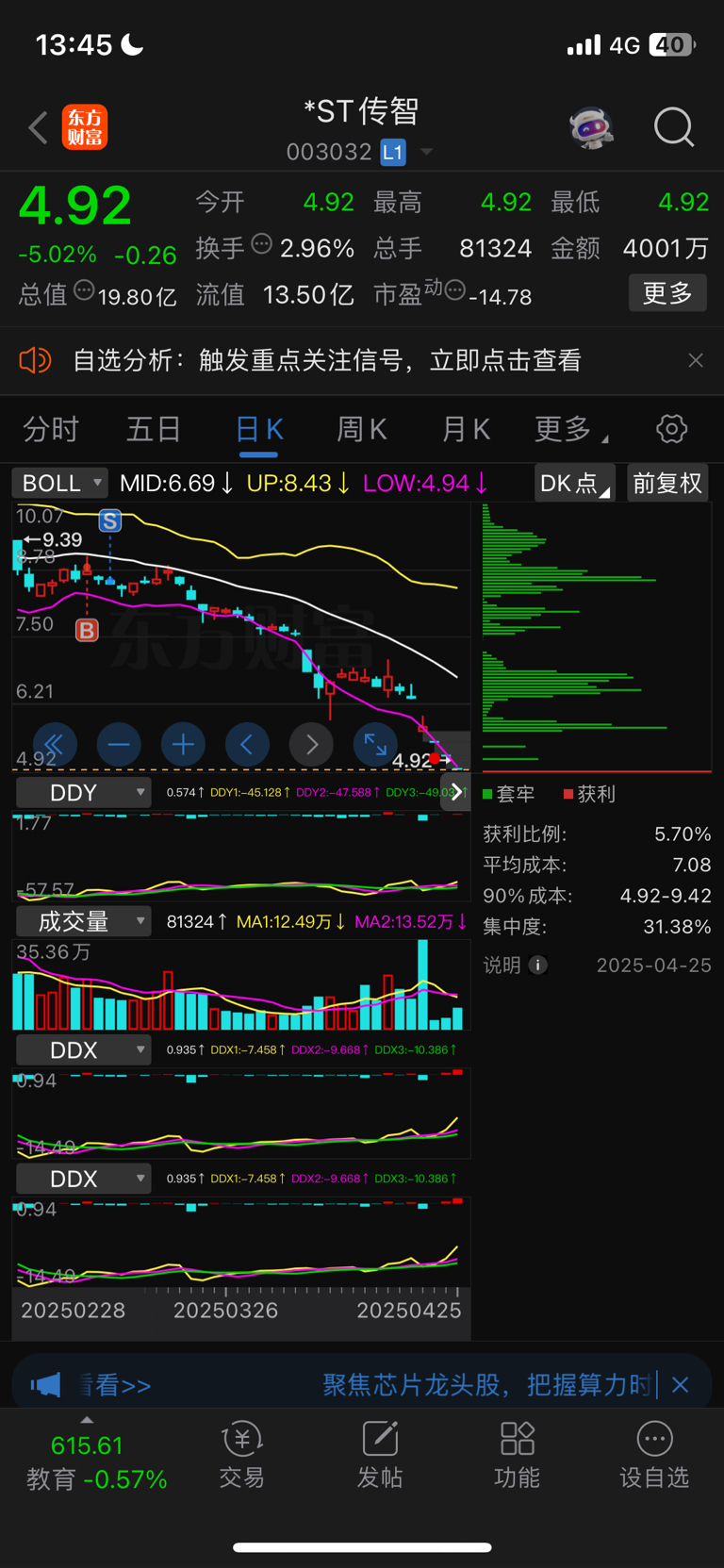The height and width of the screenshot is (1568, 724).
Task: Zoom out chart with minus button
Action: pyautogui.click(x=119, y=745)
